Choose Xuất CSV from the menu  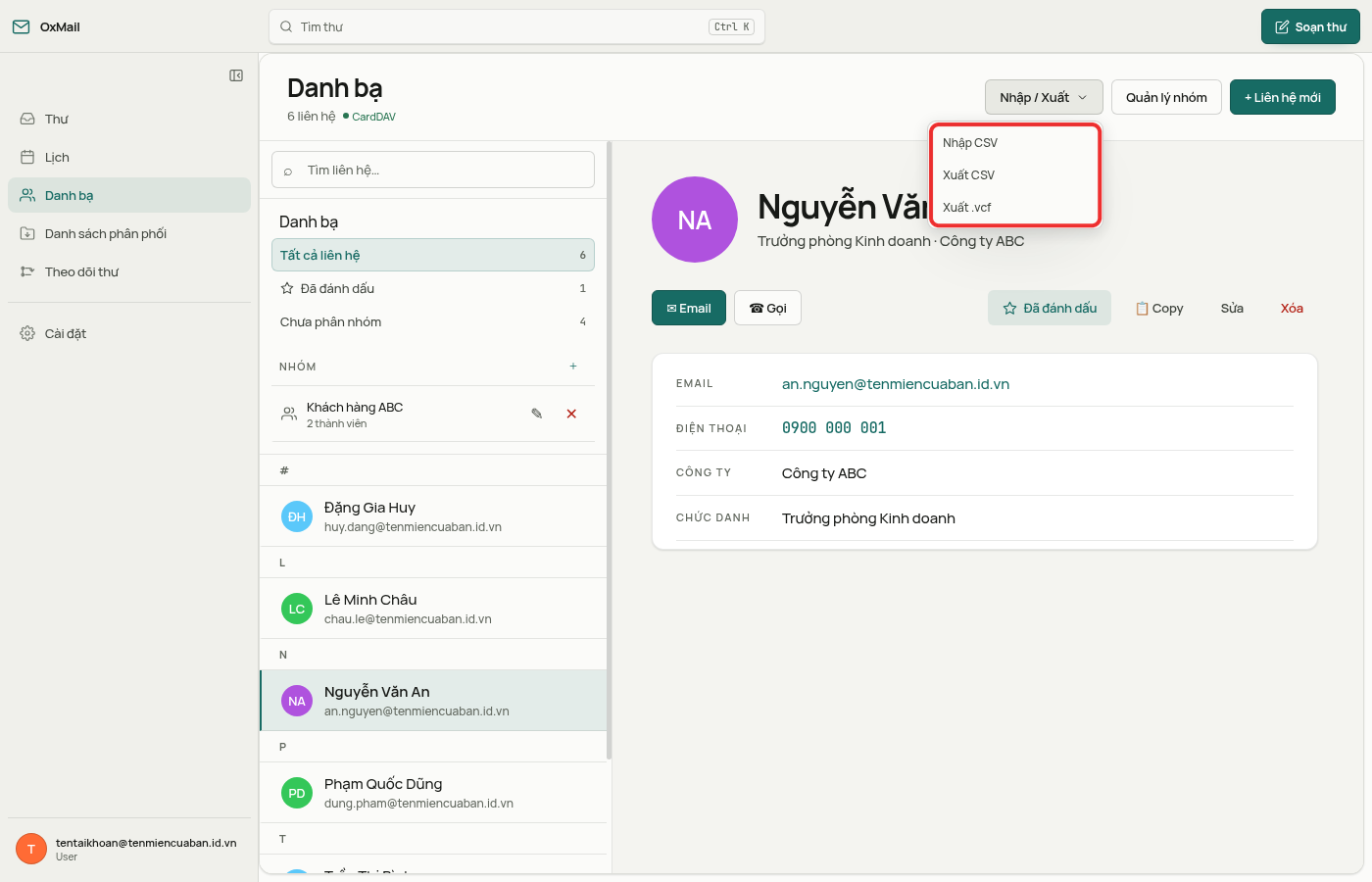(1014, 175)
